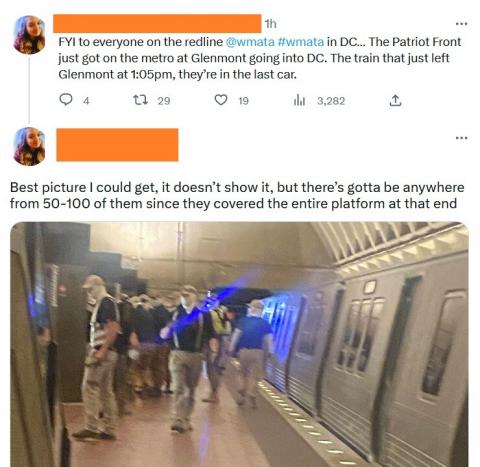Open second tweet author's profile avatar
480x467 pixels.
tap(29, 146)
